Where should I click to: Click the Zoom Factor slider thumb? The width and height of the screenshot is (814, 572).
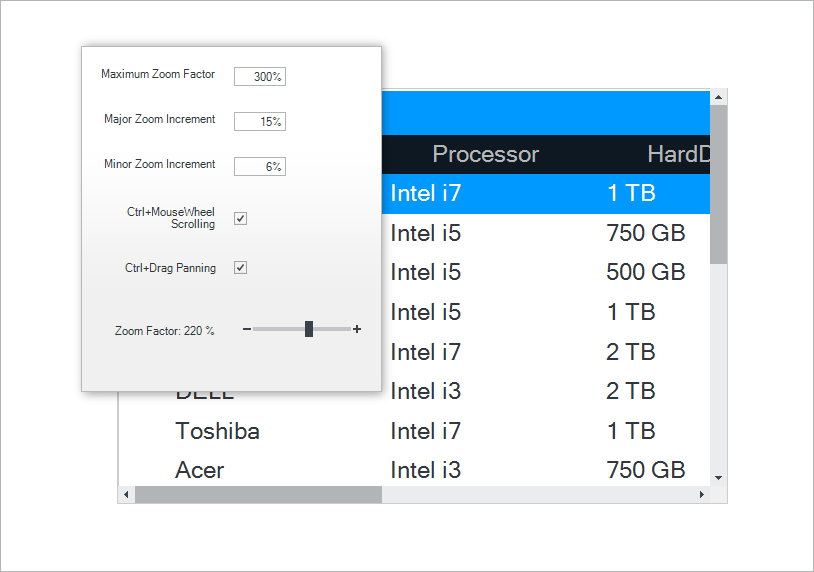pos(309,329)
